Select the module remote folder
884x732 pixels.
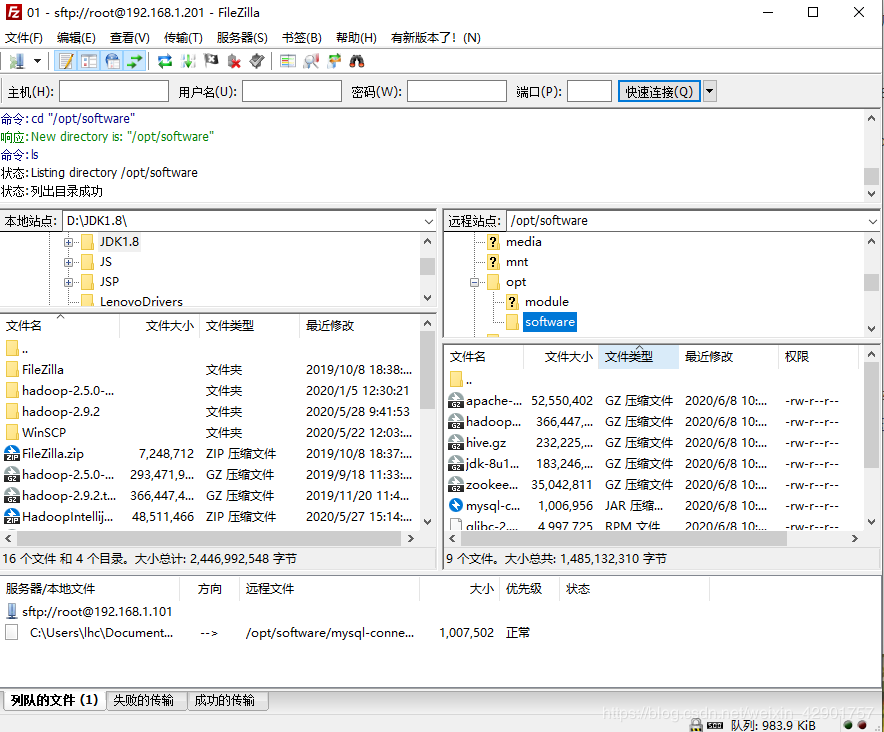546,302
